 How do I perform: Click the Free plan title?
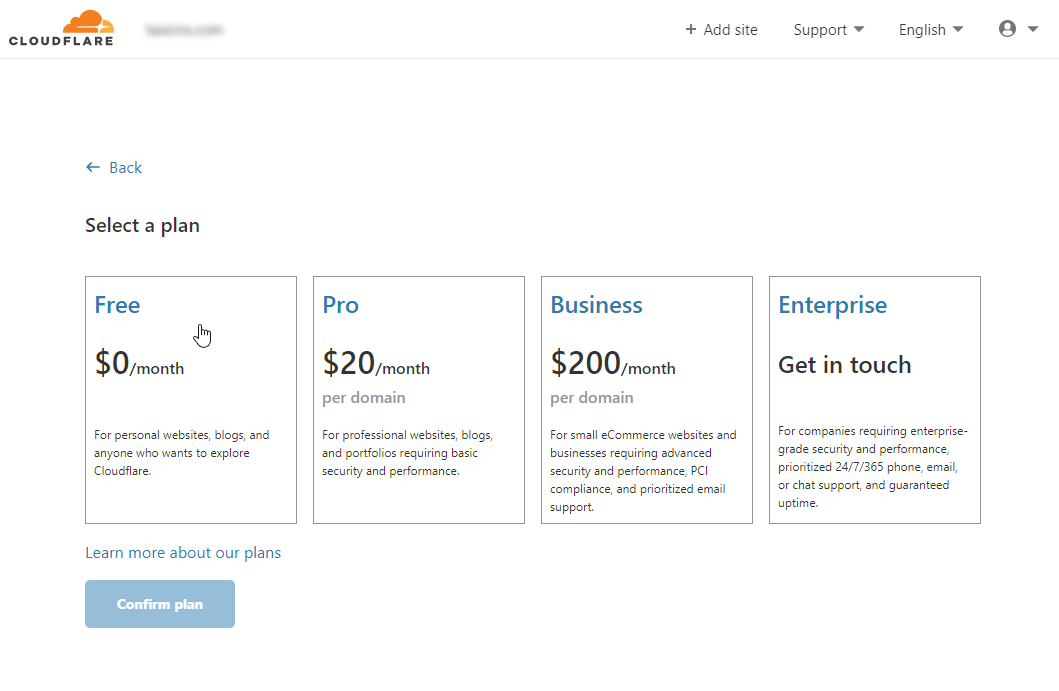pyautogui.click(x=118, y=305)
